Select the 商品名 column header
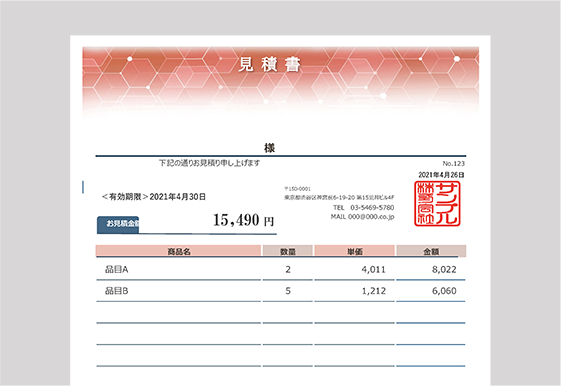This screenshot has height=386, width=561. [178, 251]
